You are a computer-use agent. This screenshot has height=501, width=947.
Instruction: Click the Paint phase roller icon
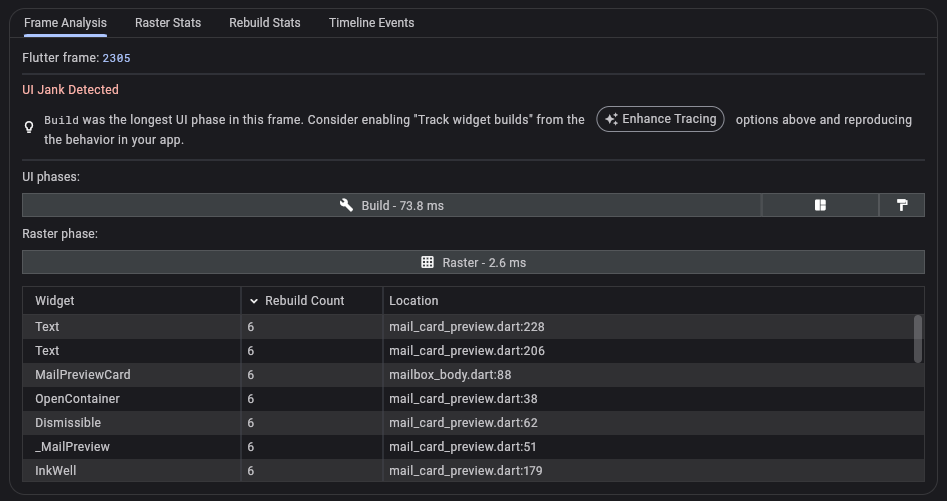tap(902, 205)
